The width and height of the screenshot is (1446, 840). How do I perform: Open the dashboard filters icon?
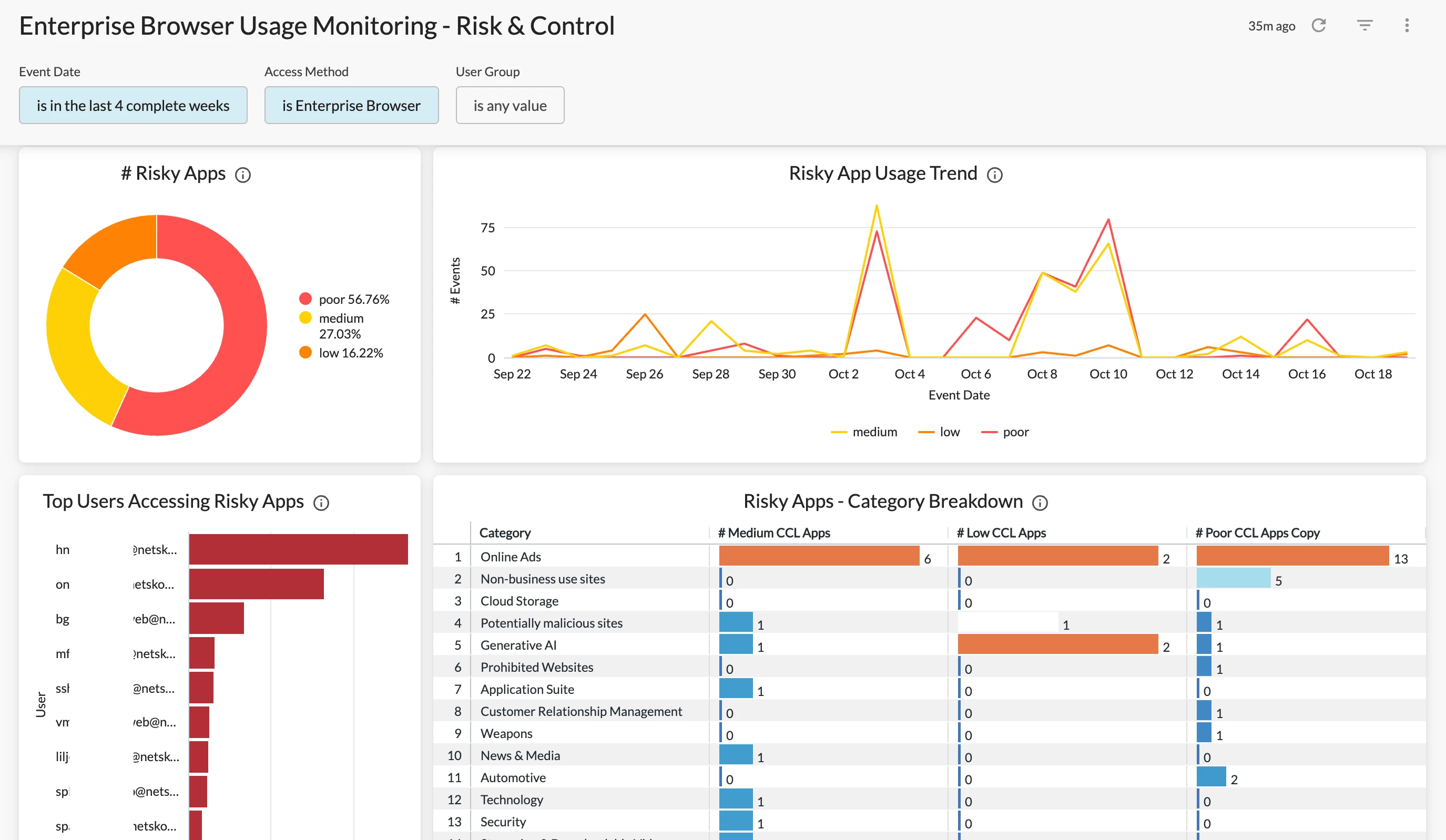pyautogui.click(x=1364, y=25)
